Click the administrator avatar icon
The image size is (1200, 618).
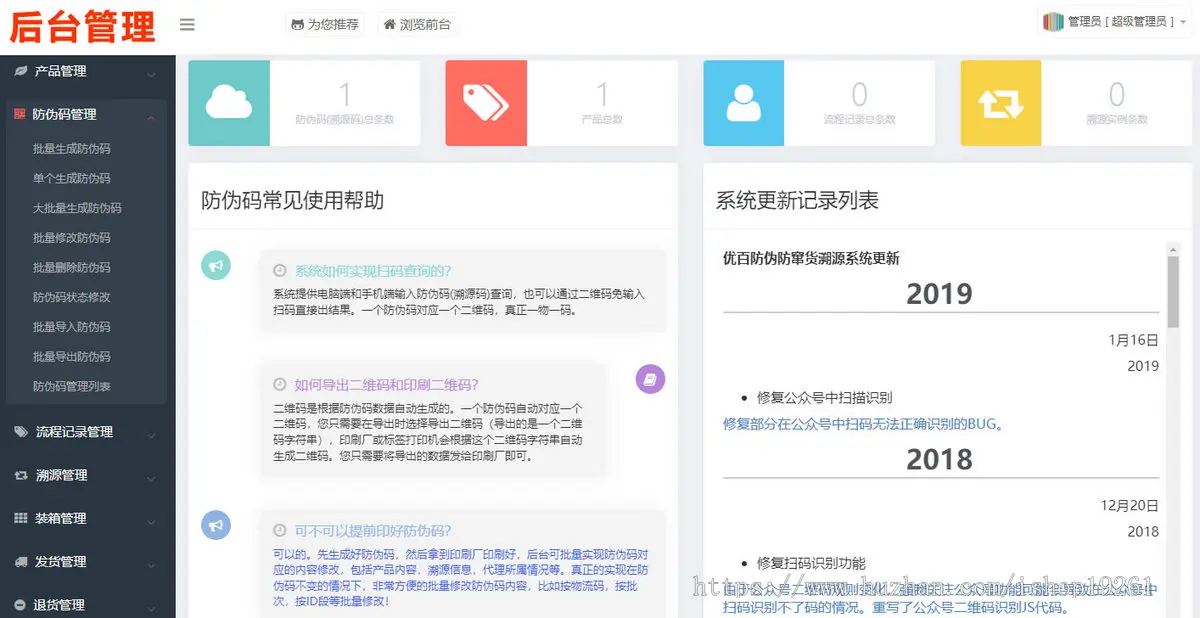[1052, 22]
